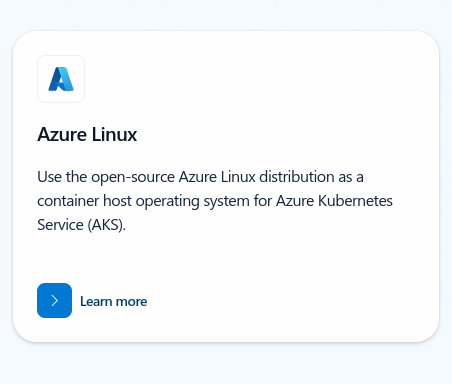Select the blue chevron arrow button
The height and width of the screenshot is (384, 452).
tap(54, 300)
